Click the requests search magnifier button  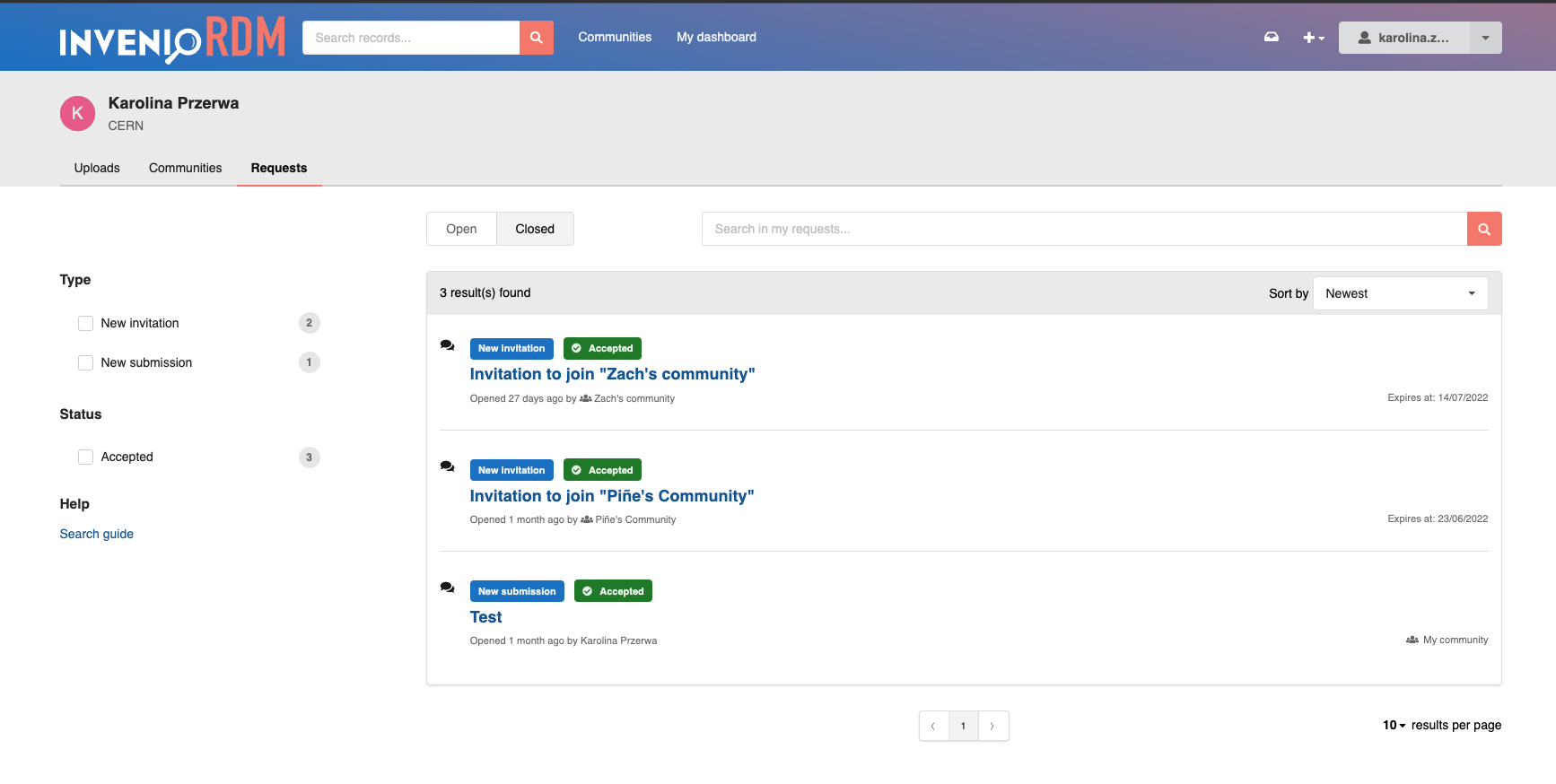[1484, 229]
